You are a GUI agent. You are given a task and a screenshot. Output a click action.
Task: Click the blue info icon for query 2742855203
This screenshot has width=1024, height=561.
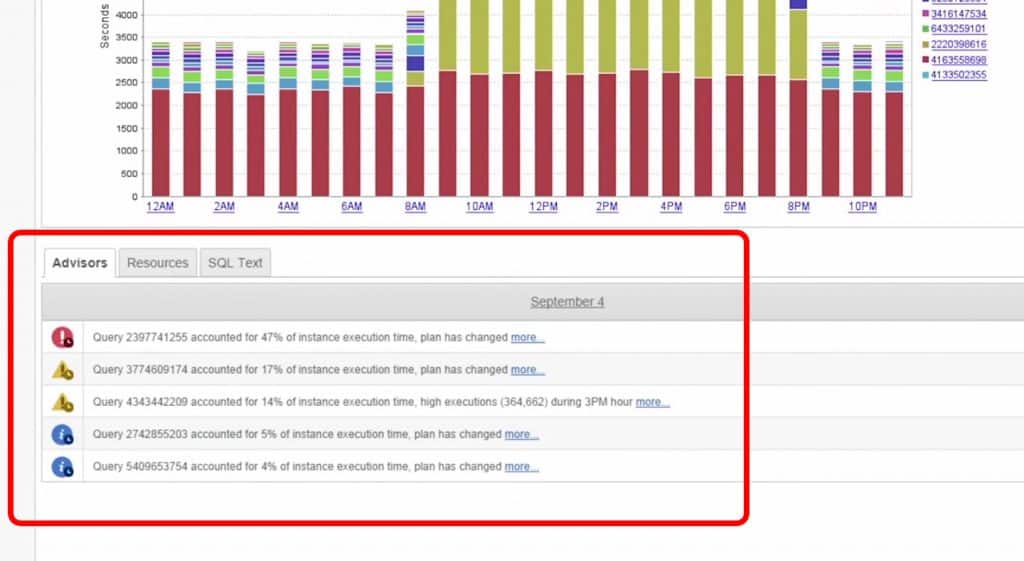[x=62, y=434]
